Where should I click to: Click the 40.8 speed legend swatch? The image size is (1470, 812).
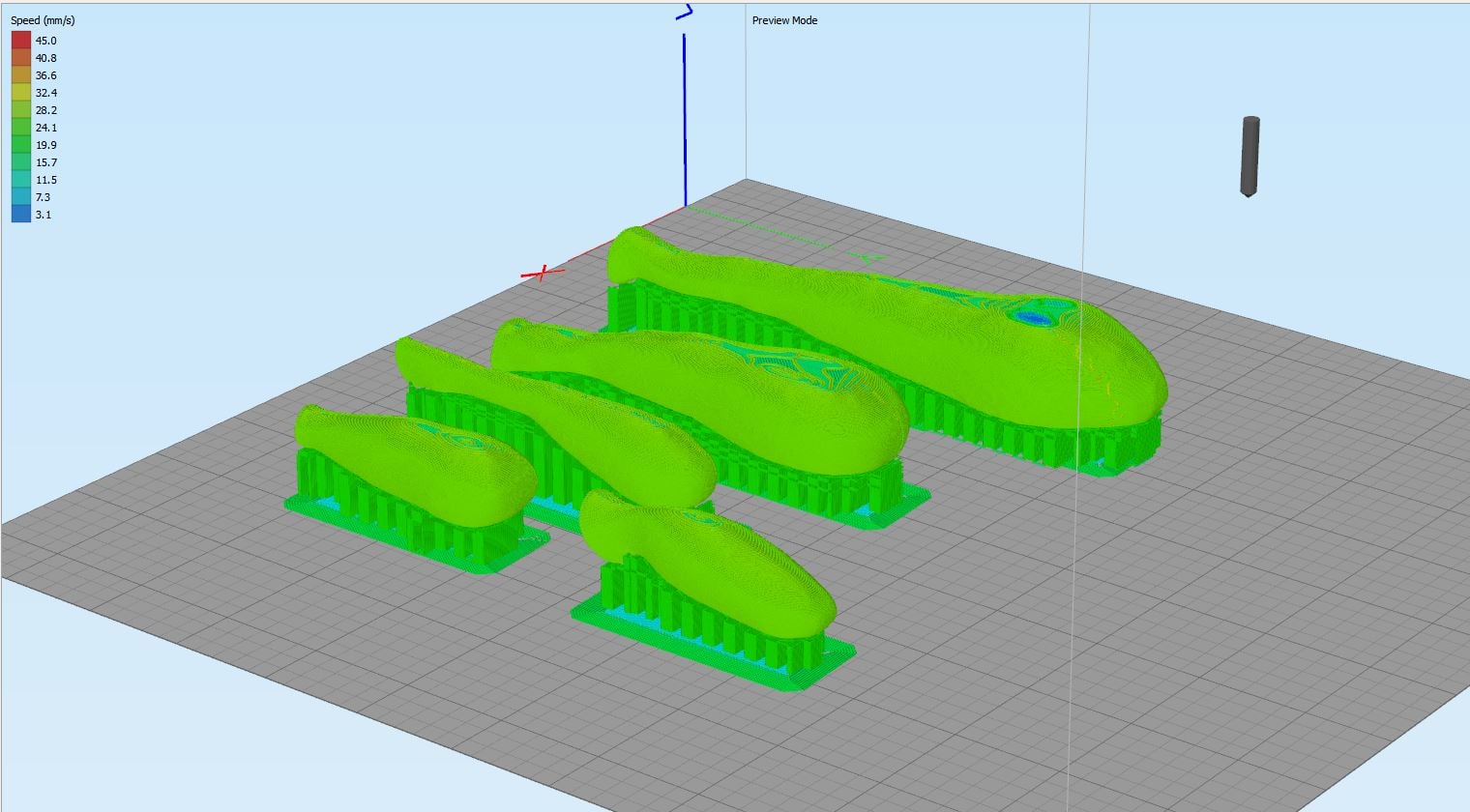[21, 58]
